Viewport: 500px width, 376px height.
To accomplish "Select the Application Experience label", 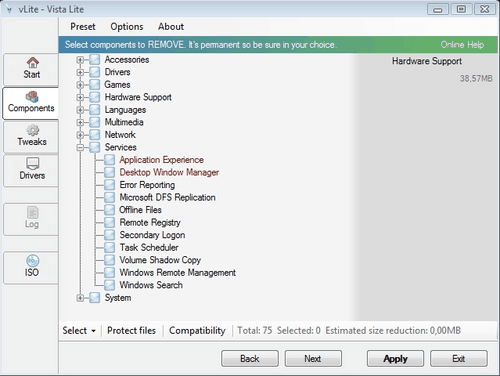I will point(161,160).
